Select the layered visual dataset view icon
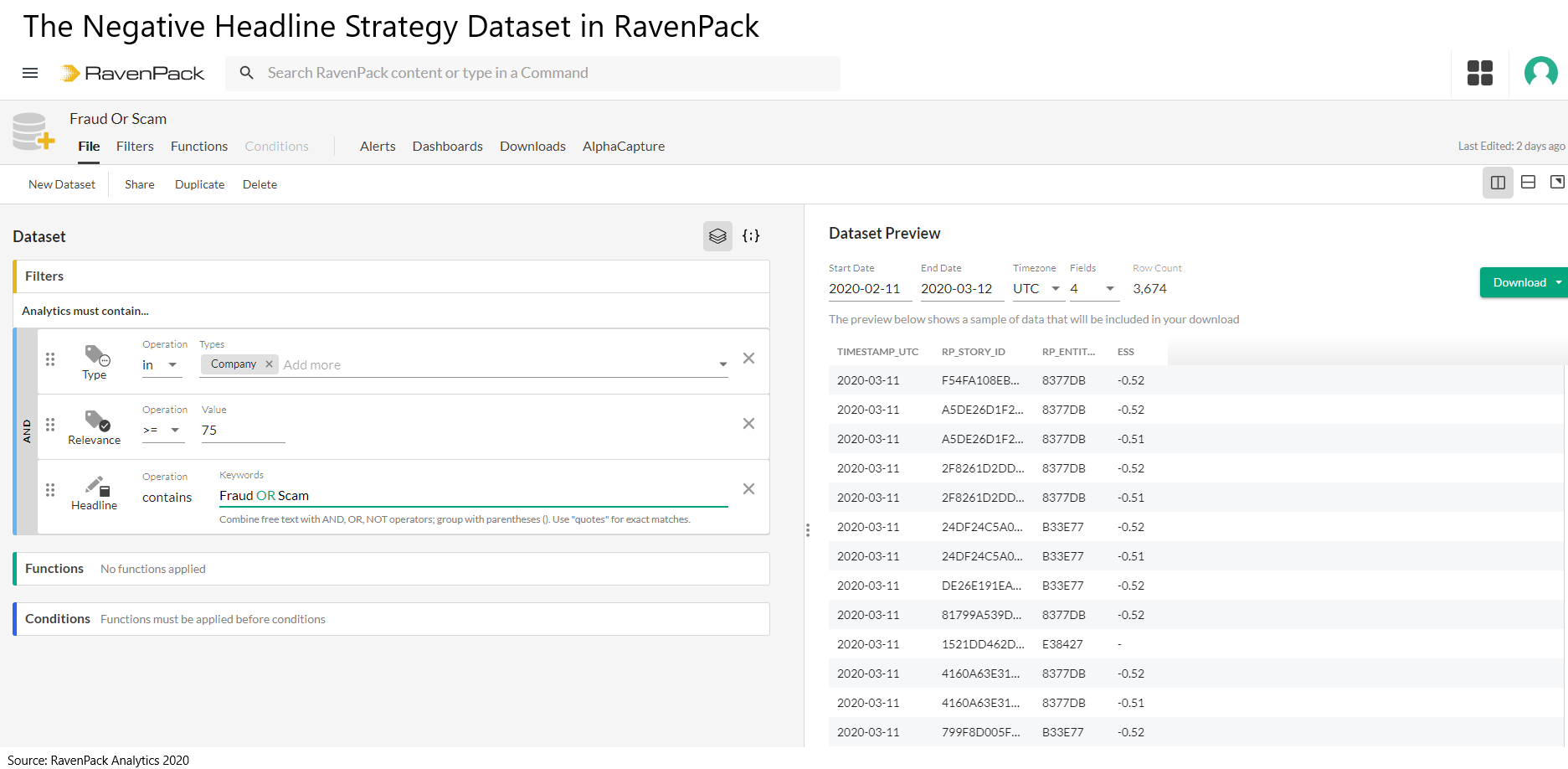Screen dimensions: 1568x769 tap(717, 236)
